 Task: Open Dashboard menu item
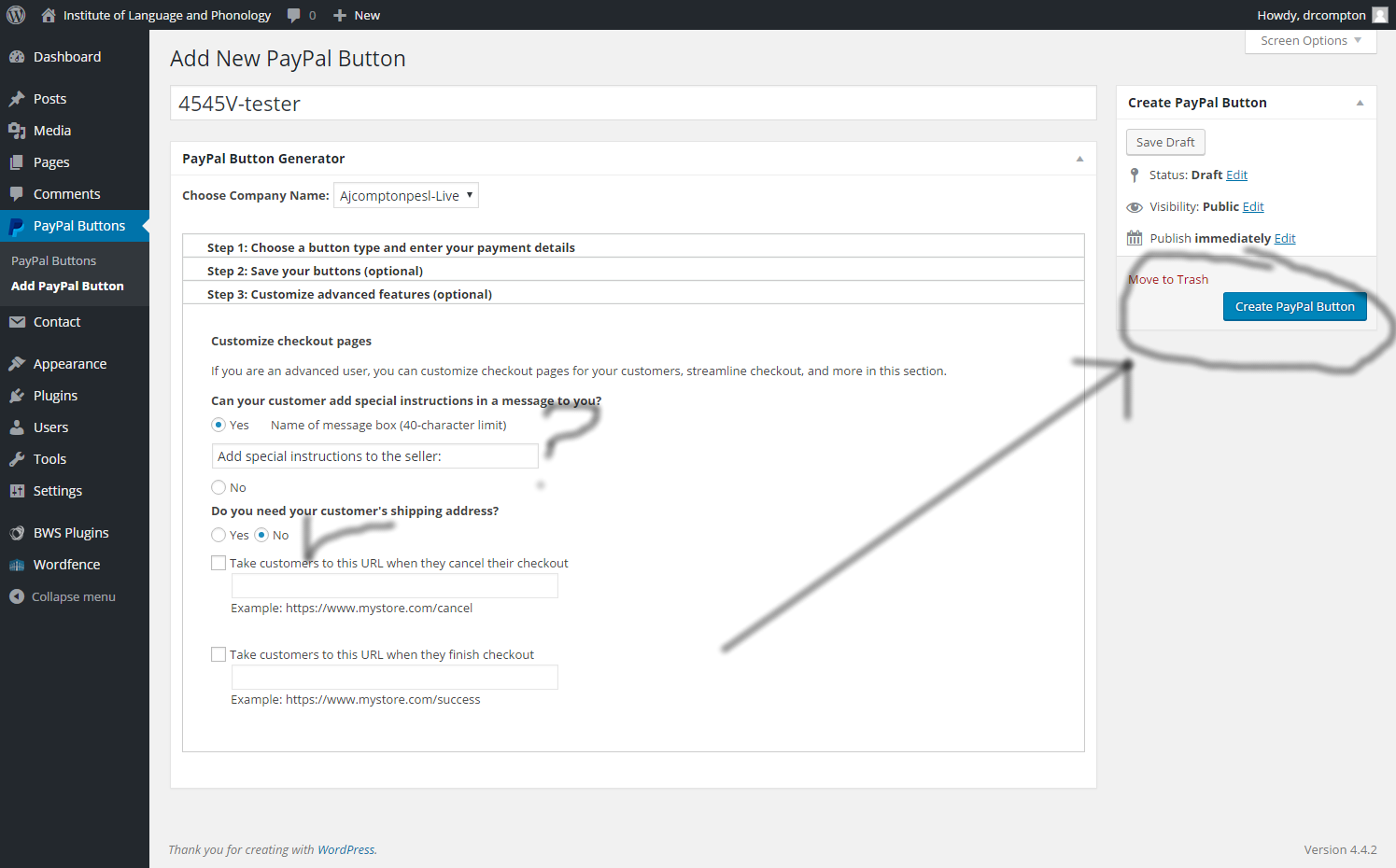[x=75, y=57]
